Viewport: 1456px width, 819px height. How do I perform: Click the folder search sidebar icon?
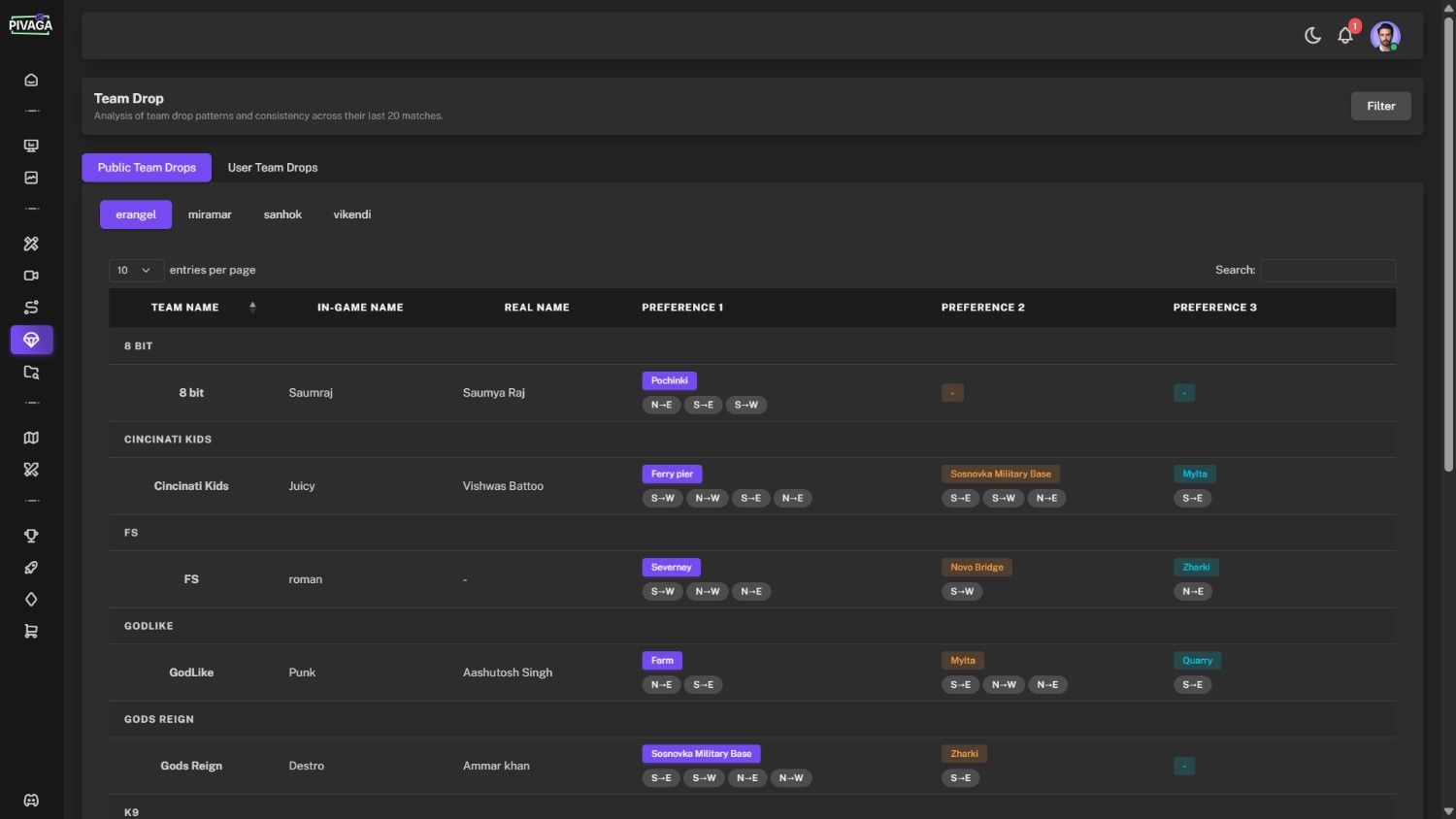point(31,373)
